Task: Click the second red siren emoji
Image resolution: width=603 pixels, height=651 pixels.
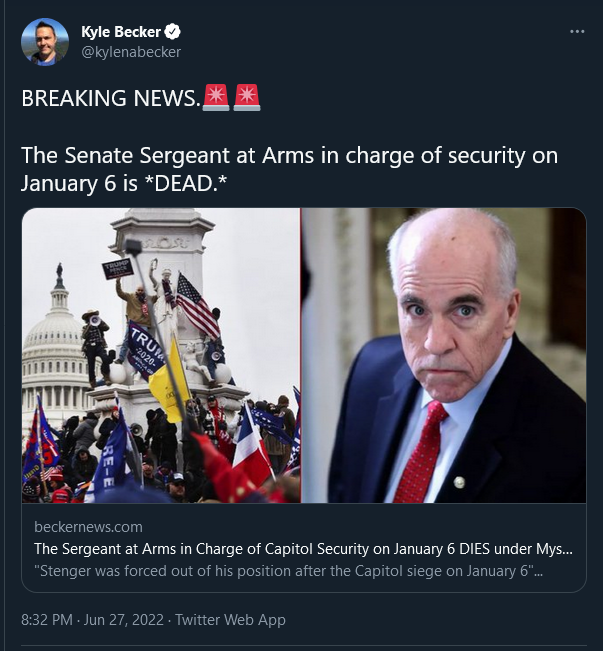Action: [247, 98]
